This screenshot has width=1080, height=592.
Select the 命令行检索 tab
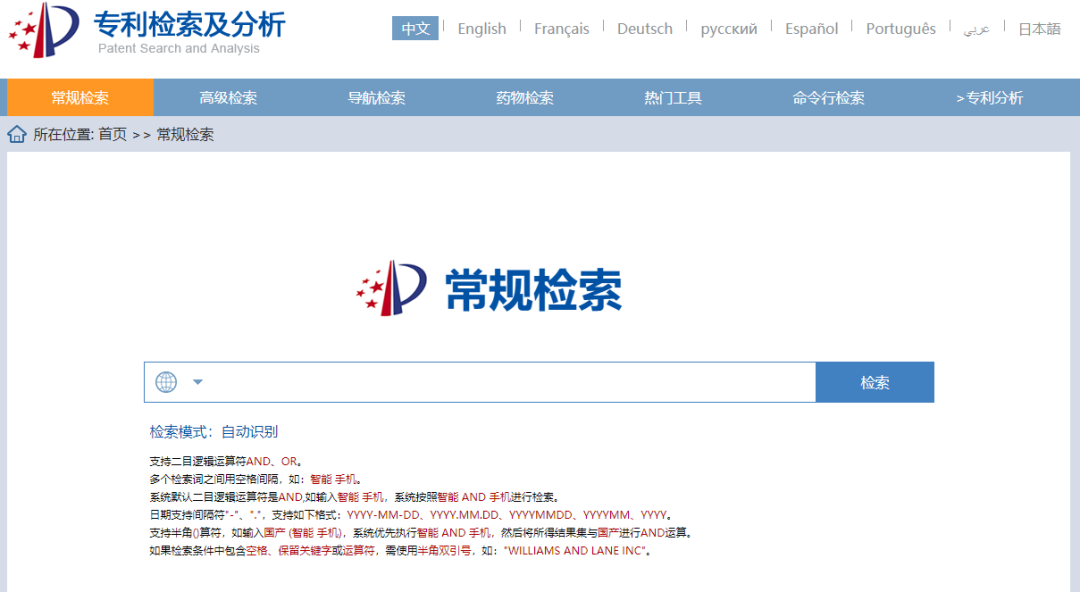828,98
